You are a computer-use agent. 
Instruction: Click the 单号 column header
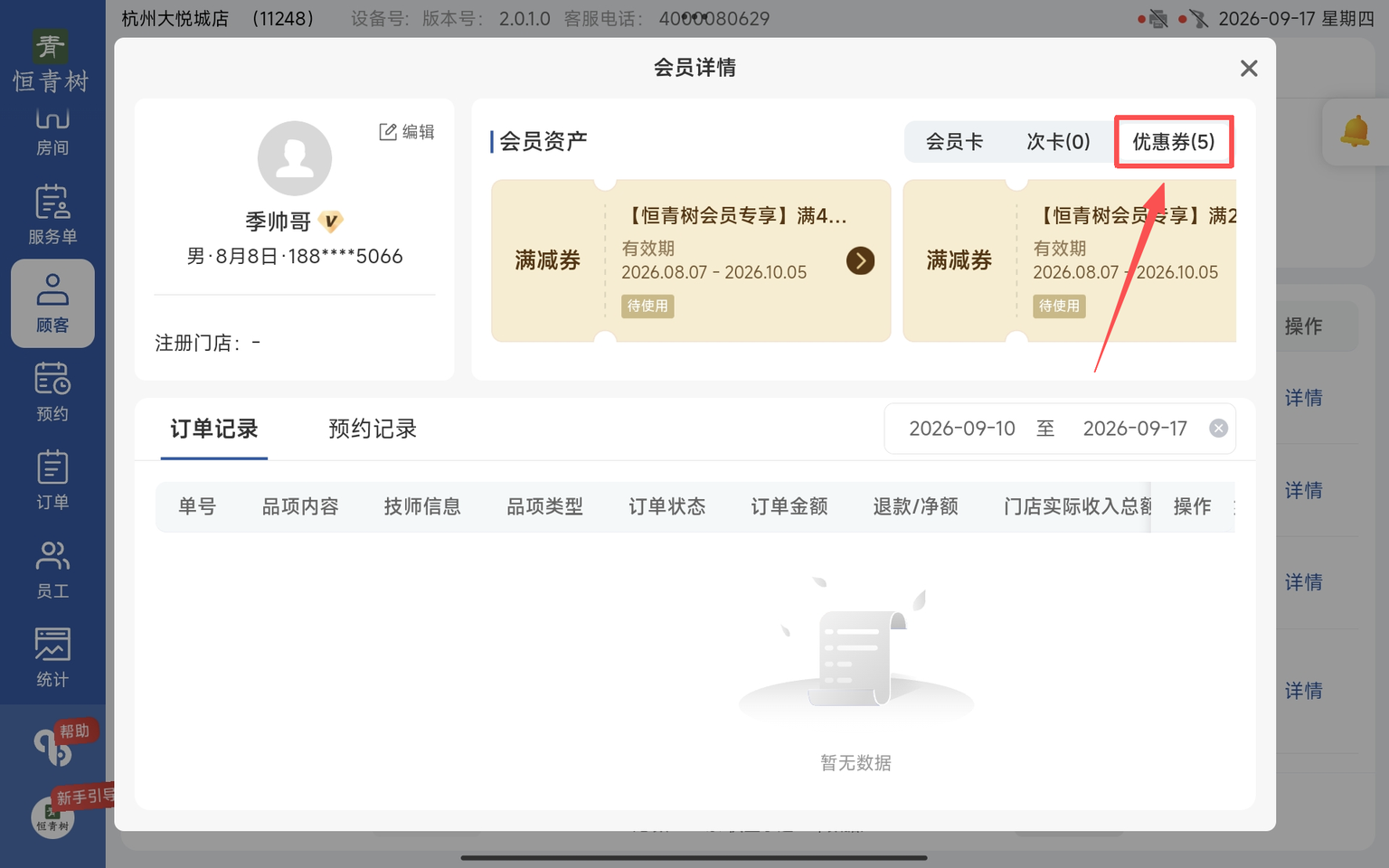[197, 506]
